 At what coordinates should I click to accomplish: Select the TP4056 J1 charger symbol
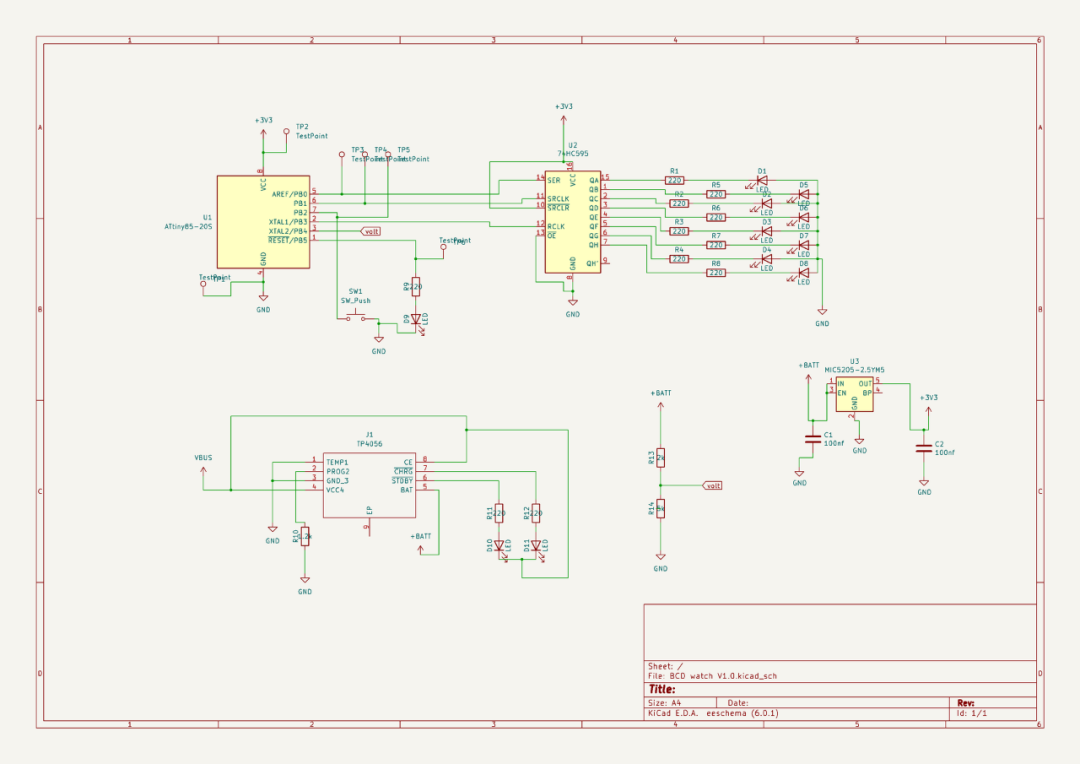[x=369, y=486]
